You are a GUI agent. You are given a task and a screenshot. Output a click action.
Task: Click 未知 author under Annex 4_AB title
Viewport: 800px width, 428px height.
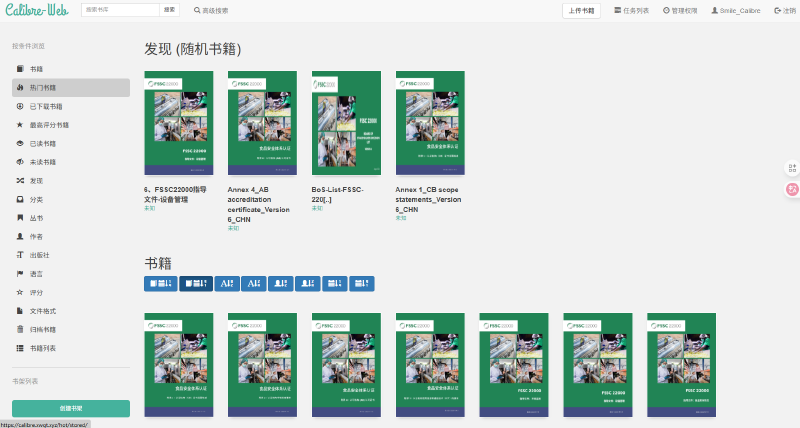coord(233,228)
